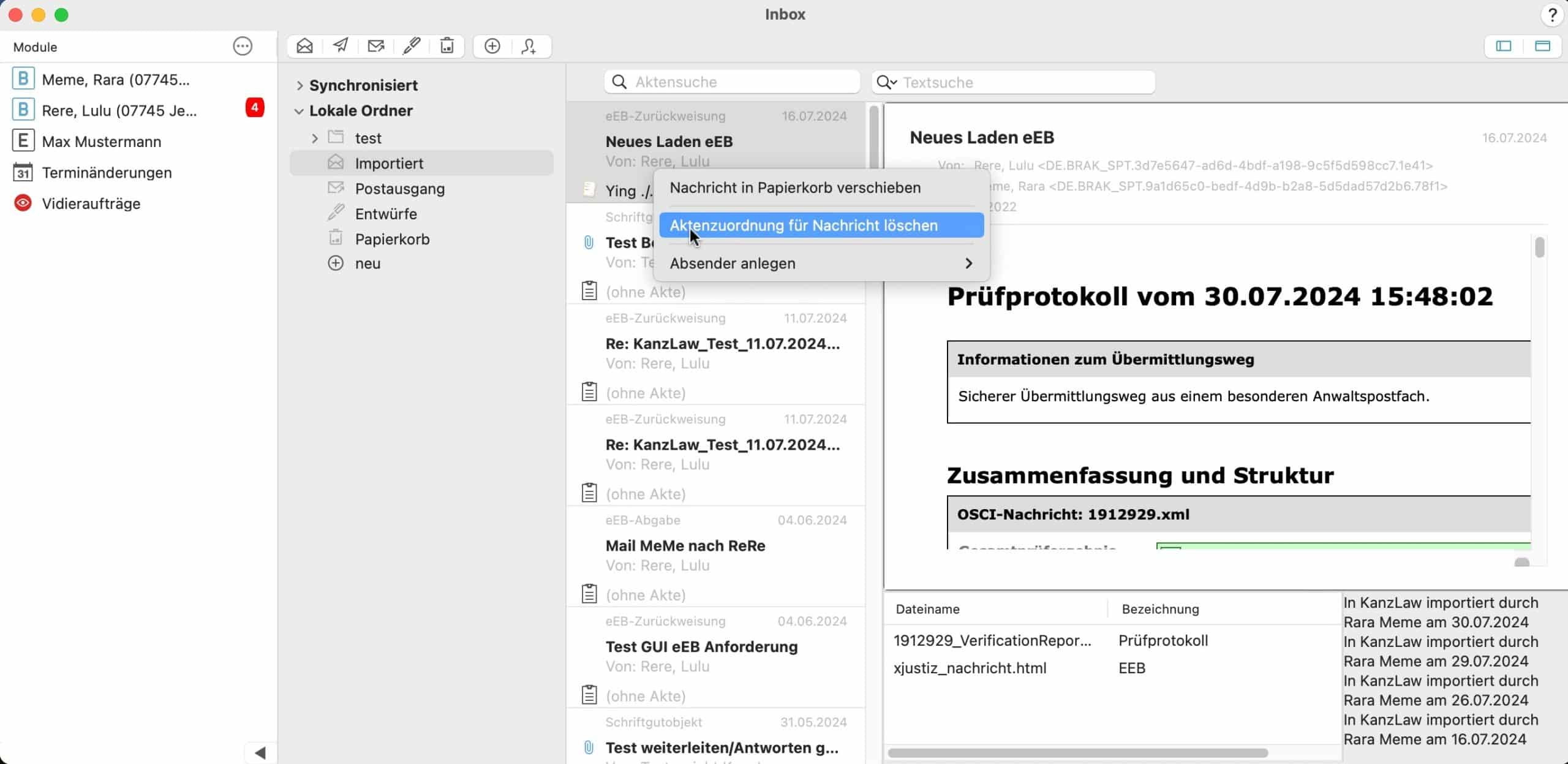Open the Papierkorb folder
1568x764 pixels.
(392, 239)
